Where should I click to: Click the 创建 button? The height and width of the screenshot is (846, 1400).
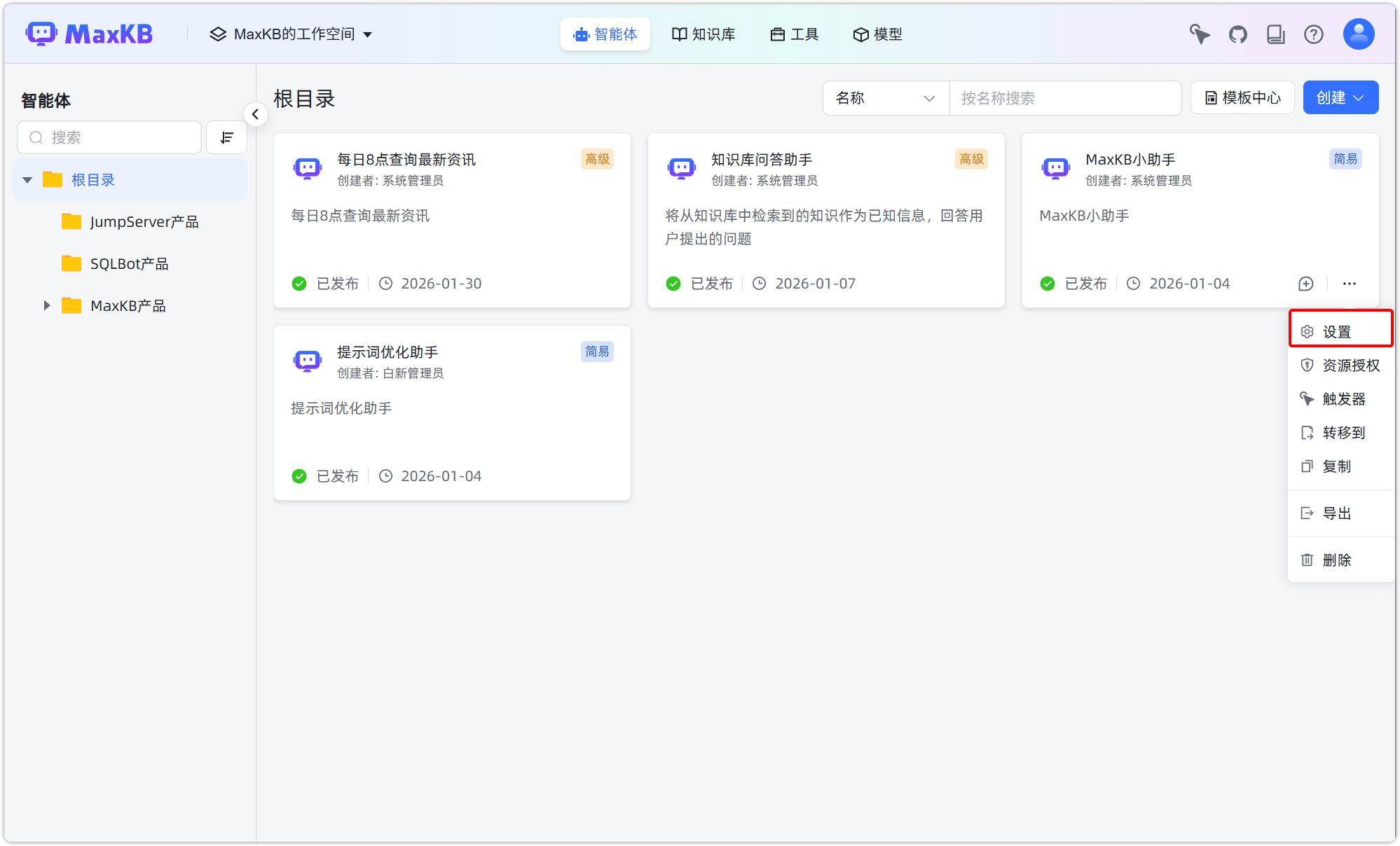coord(1340,97)
